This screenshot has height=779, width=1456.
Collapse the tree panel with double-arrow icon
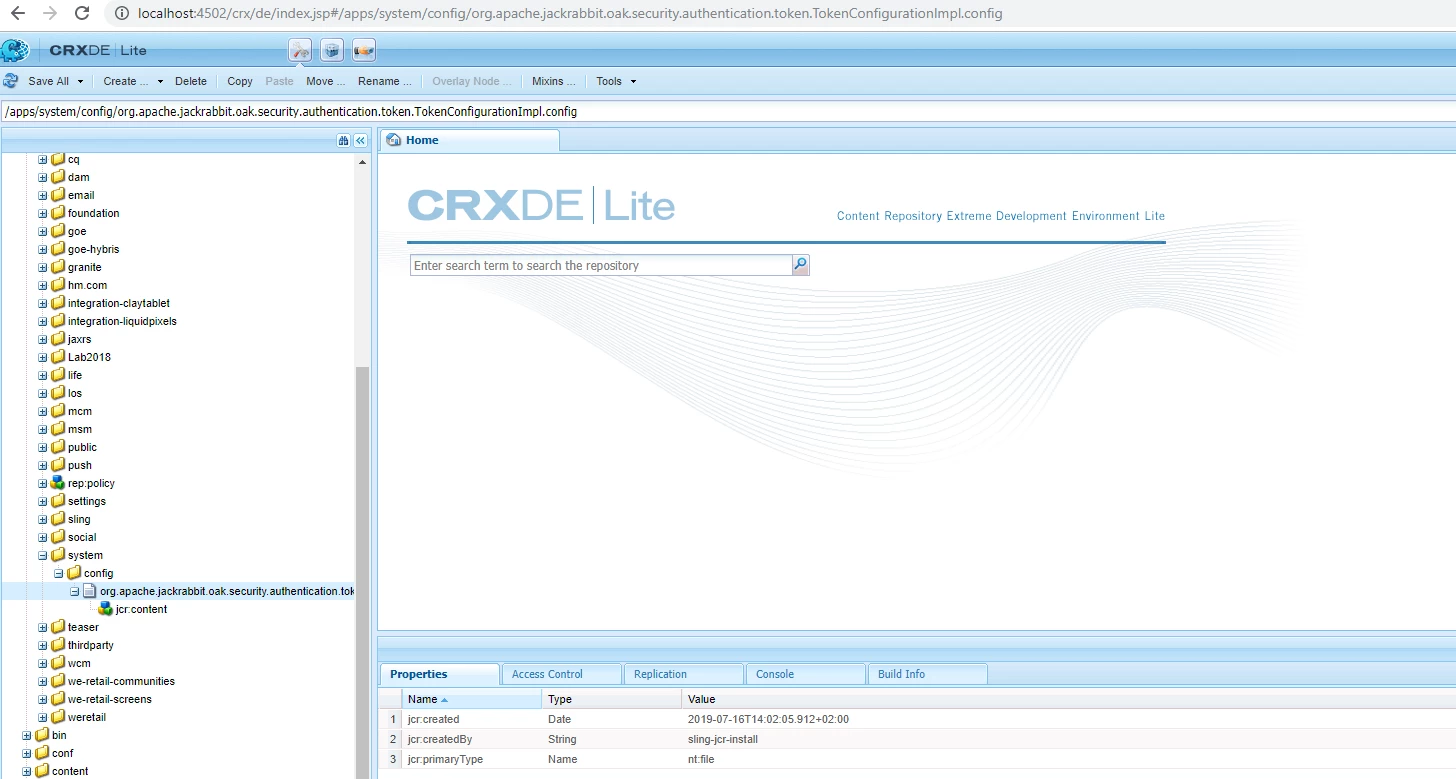click(x=360, y=141)
